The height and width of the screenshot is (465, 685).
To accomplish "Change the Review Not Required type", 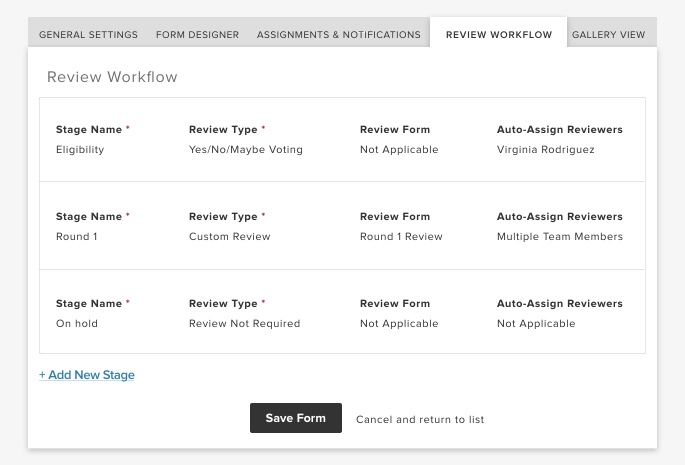I will [244, 323].
